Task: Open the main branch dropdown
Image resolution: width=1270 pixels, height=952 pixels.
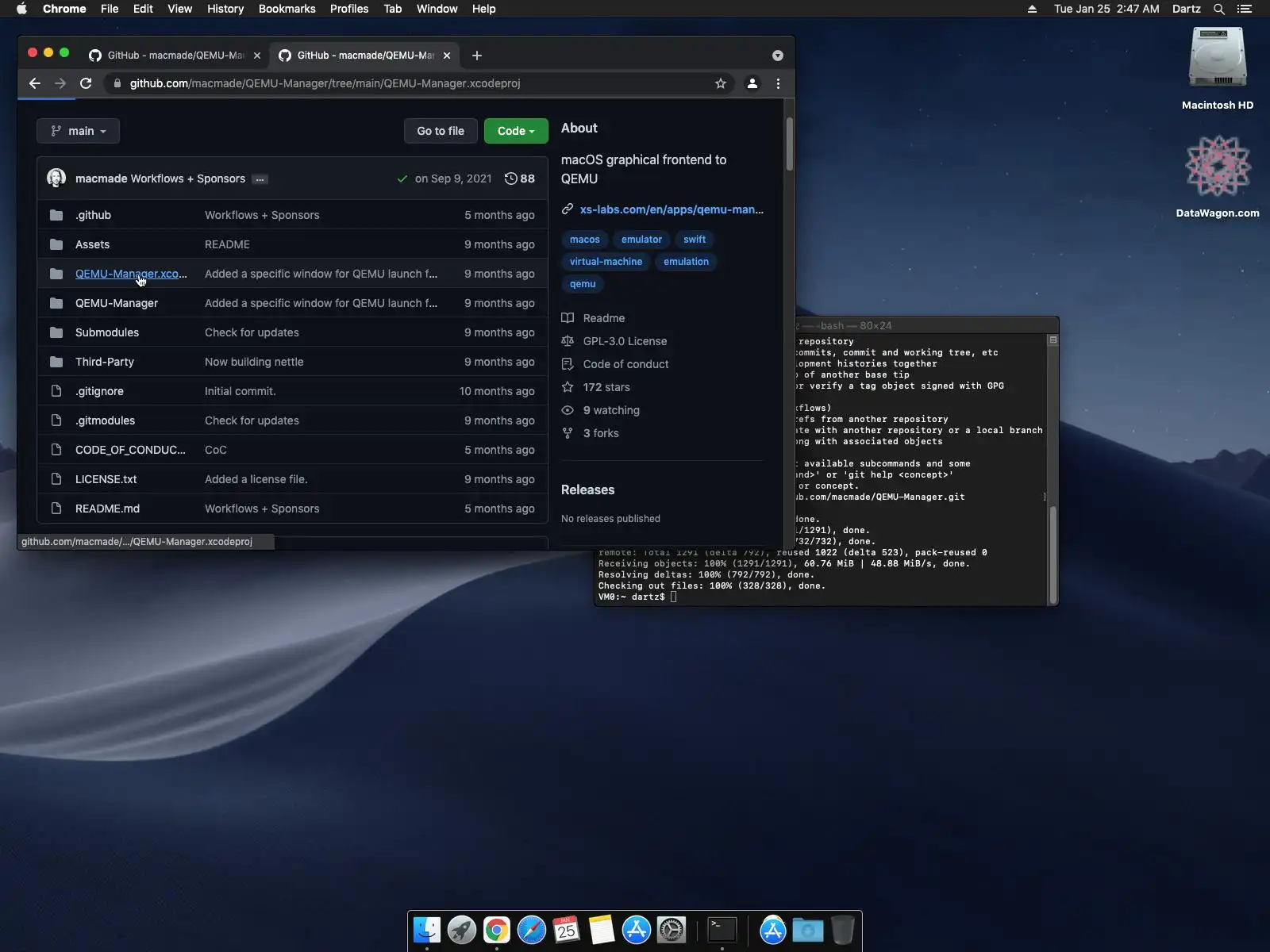Action: (x=78, y=131)
